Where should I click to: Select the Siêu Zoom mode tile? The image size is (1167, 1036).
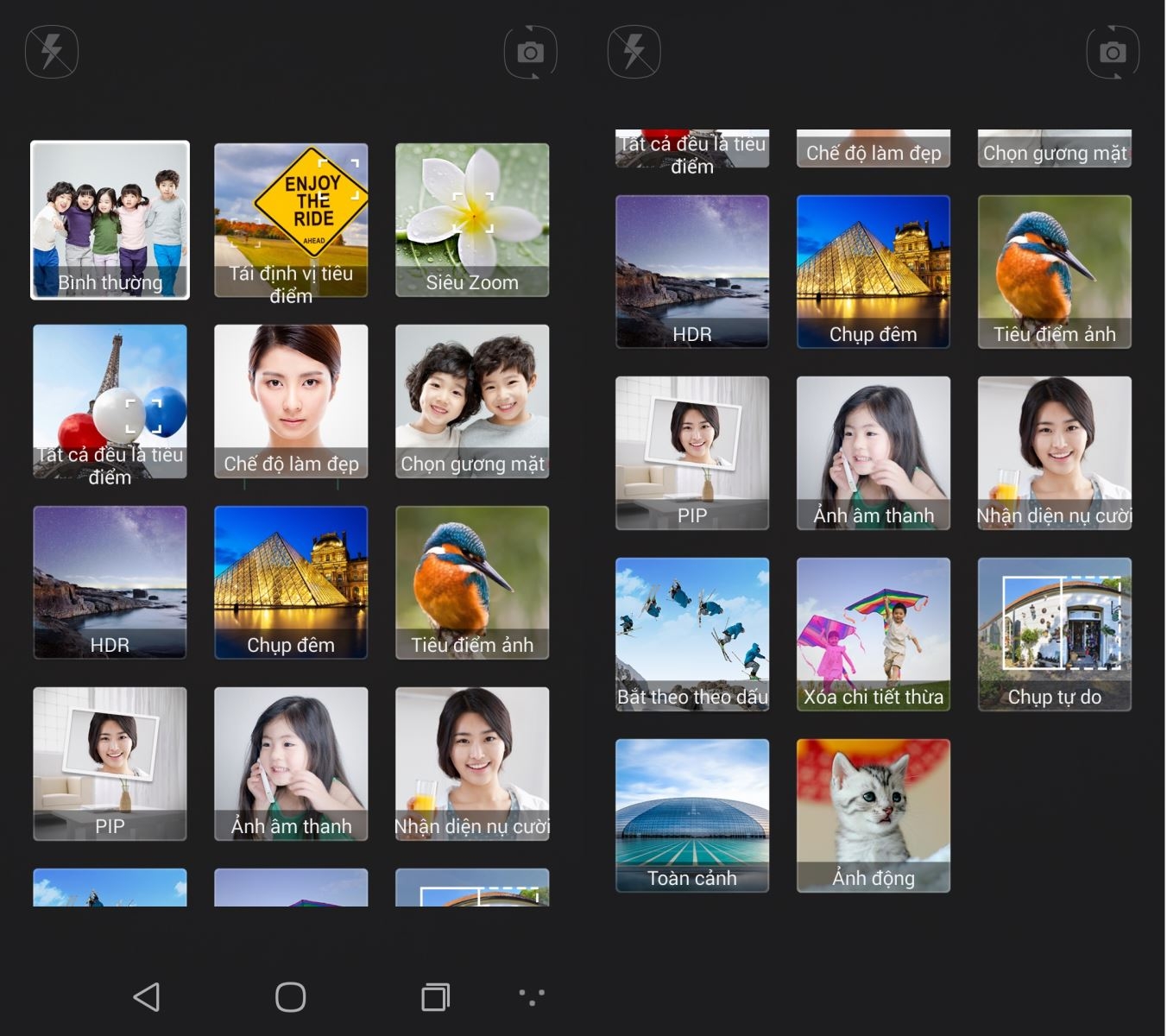pyautogui.click(x=472, y=220)
